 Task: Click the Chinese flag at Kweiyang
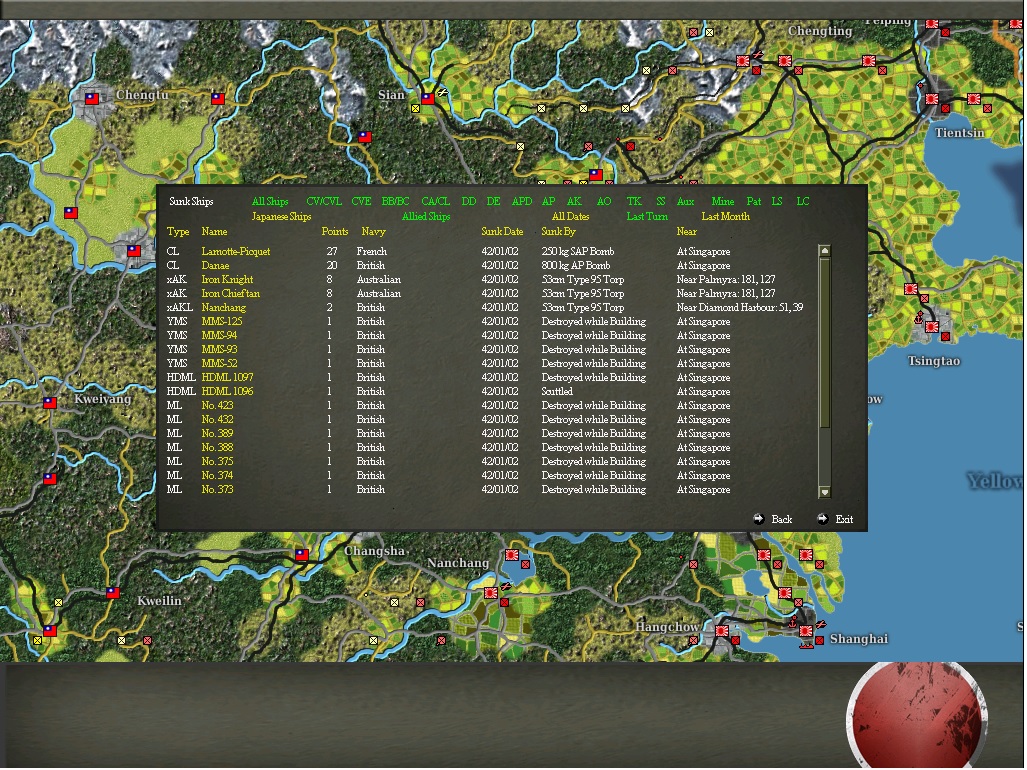(x=50, y=403)
